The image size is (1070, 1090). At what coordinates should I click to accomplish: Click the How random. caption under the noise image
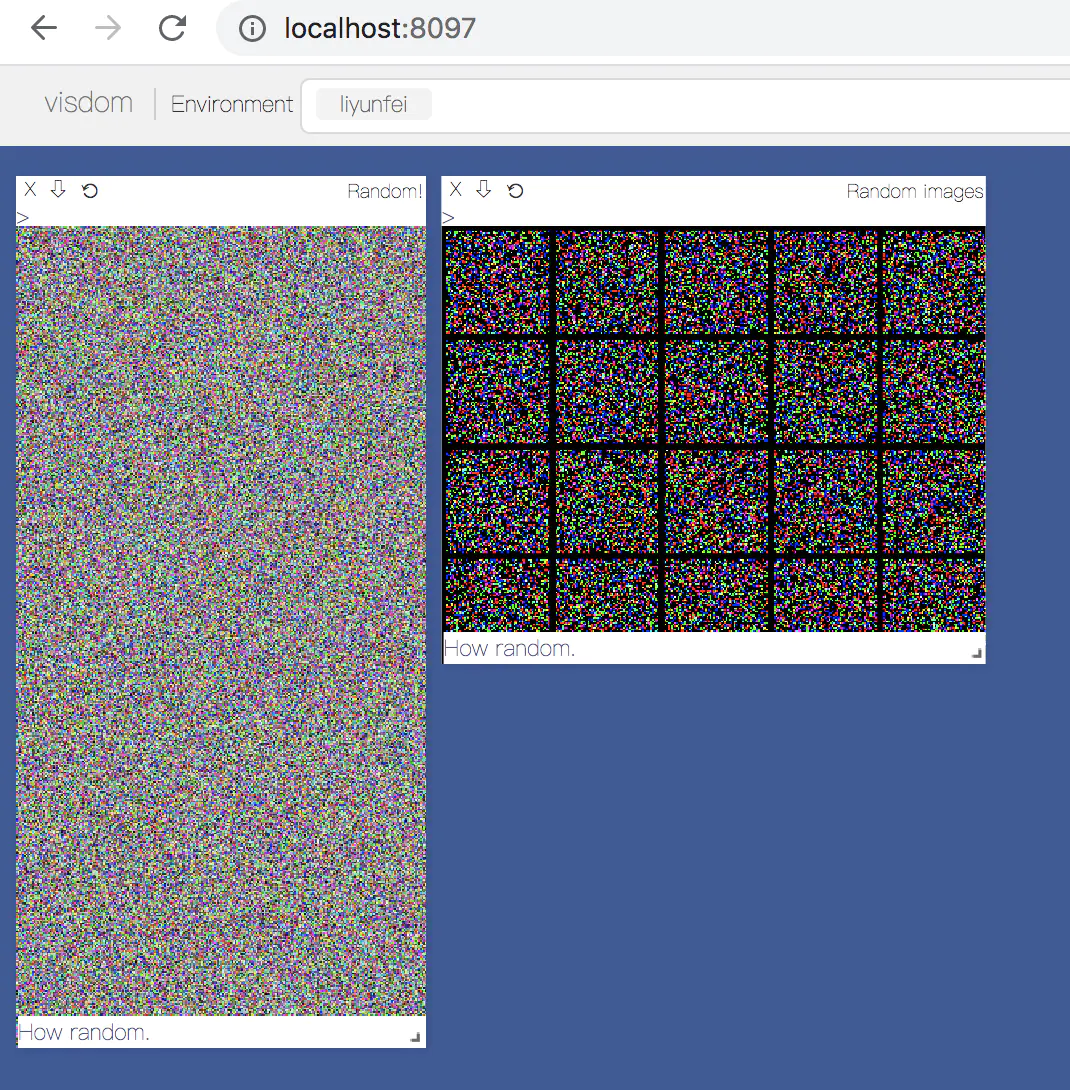85,1032
